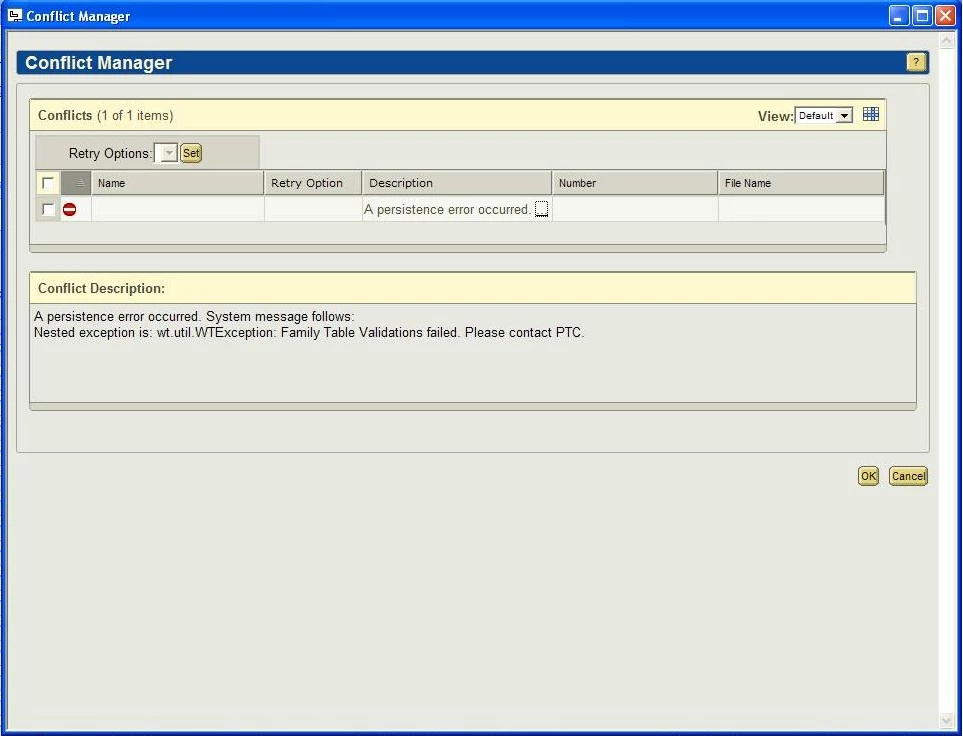963x736 pixels.
Task: Confirm with the OK button
Action: tap(868, 476)
